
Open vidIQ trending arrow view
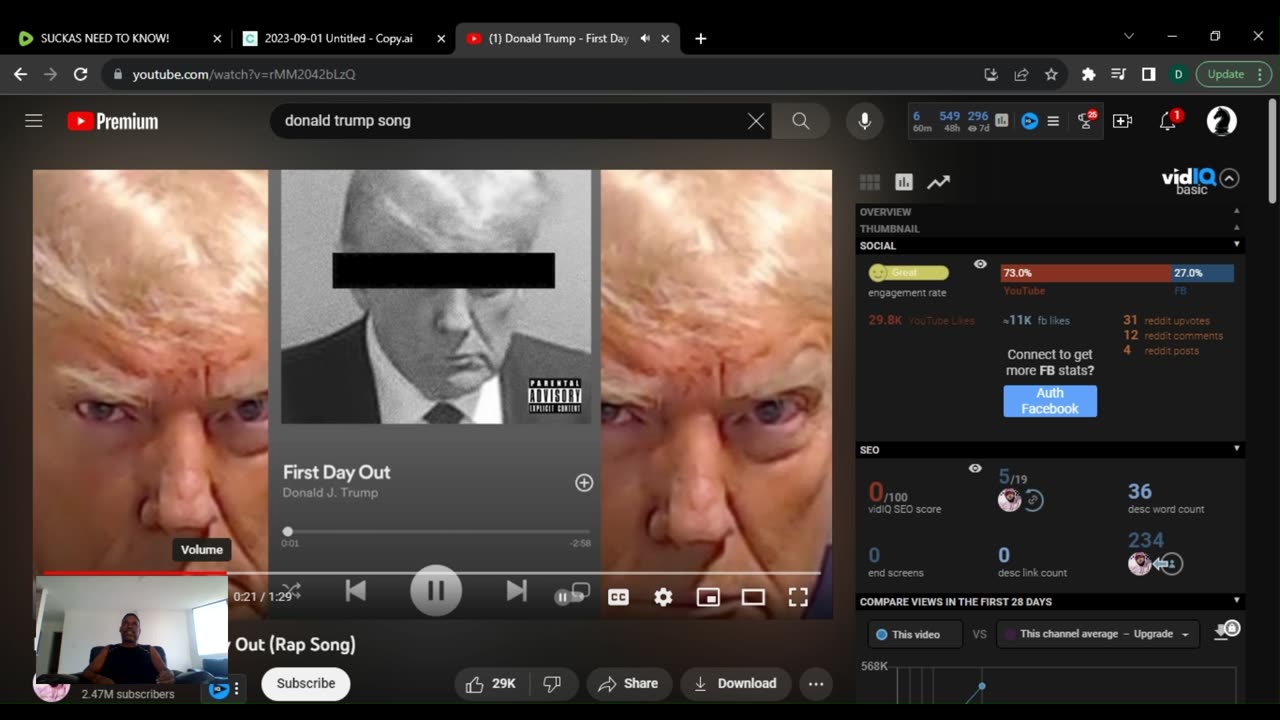938,182
